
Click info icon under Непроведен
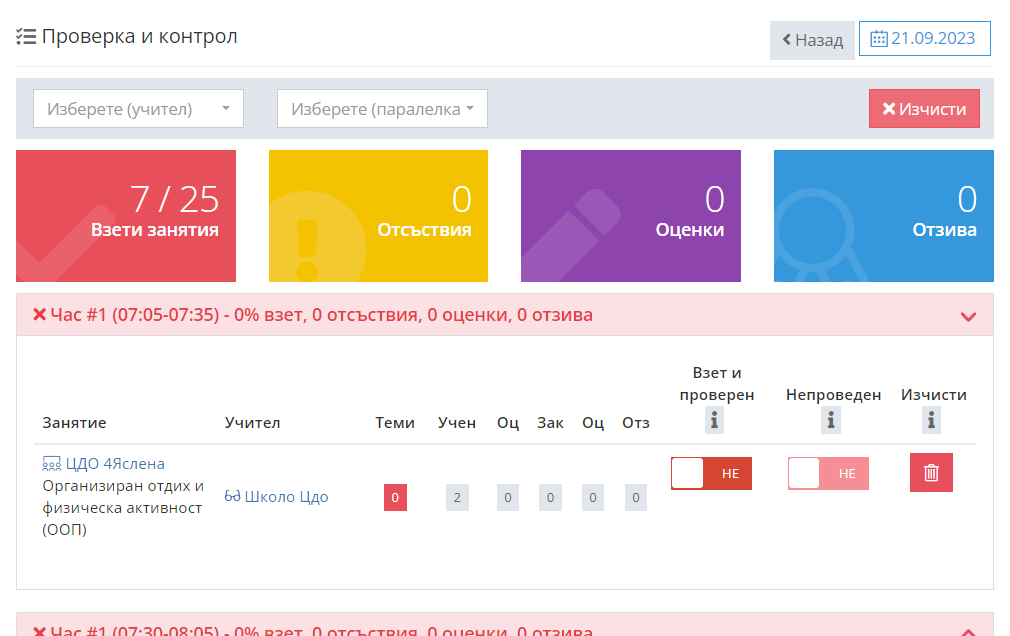tap(831, 421)
